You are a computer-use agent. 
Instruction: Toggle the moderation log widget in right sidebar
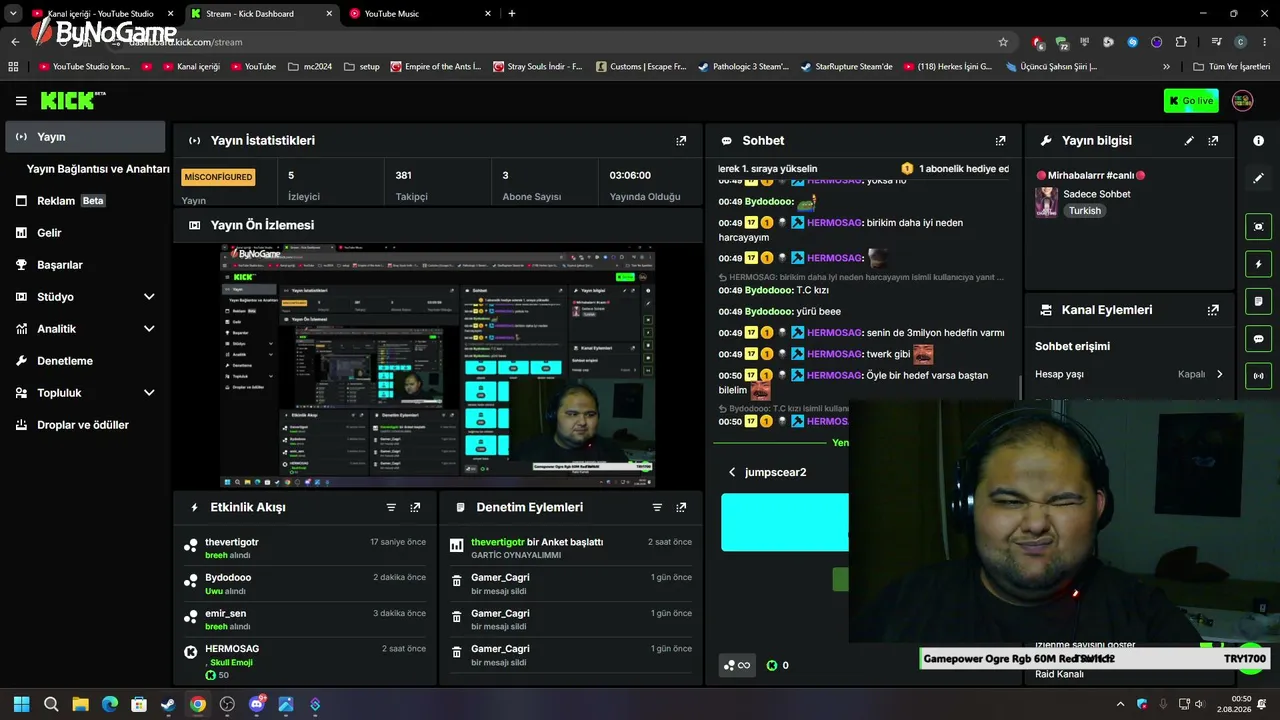[1258, 301]
